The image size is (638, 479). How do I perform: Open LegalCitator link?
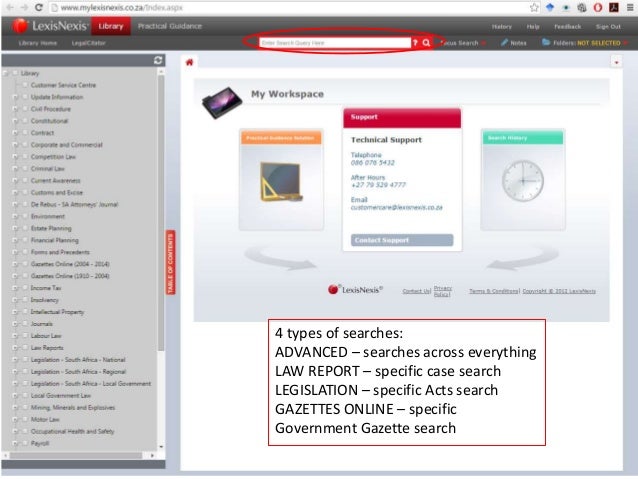[x=88, y=43]
